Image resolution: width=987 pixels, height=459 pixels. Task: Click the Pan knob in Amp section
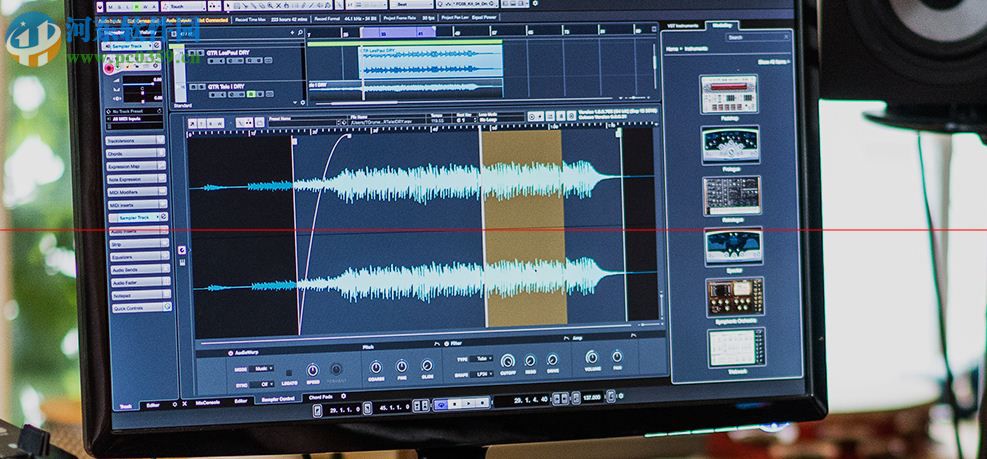pos(618,357)
